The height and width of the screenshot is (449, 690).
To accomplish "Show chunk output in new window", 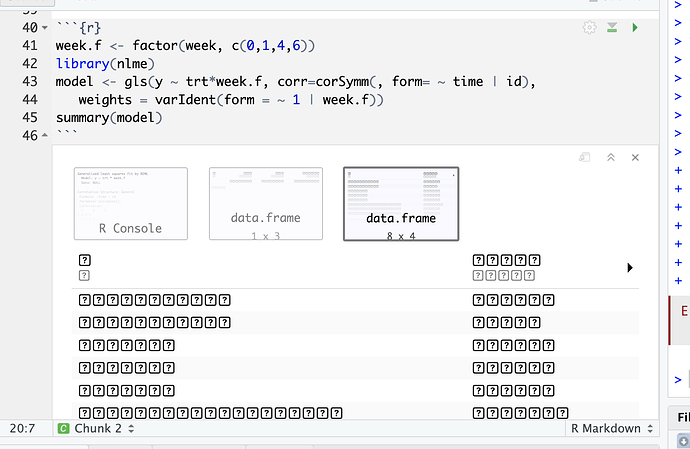I will (585, 157).
